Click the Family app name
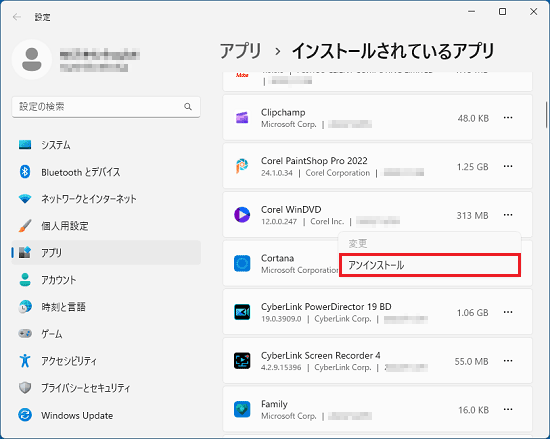Viewport: 550px width, 439px height. point(274,404)
